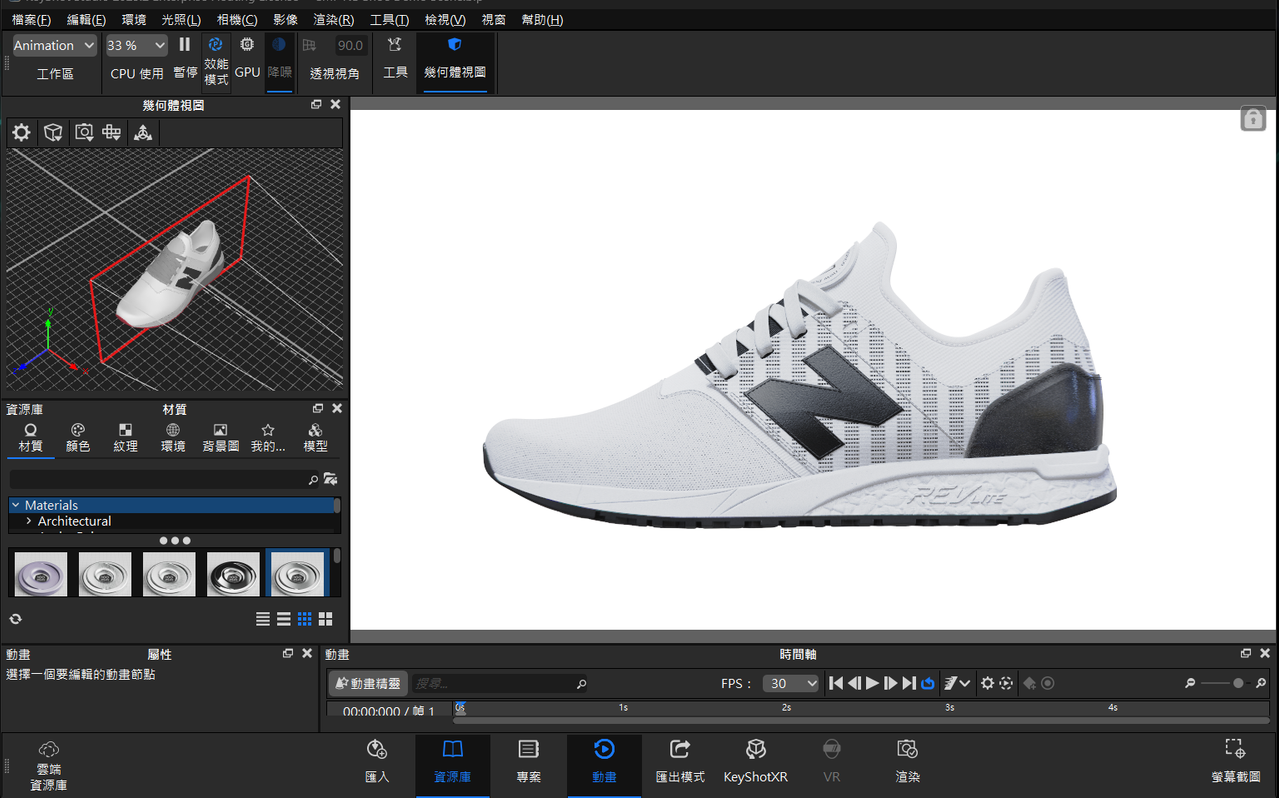Open the timeline settings gear
The image size is (1279, 798).
coord(987,683)
